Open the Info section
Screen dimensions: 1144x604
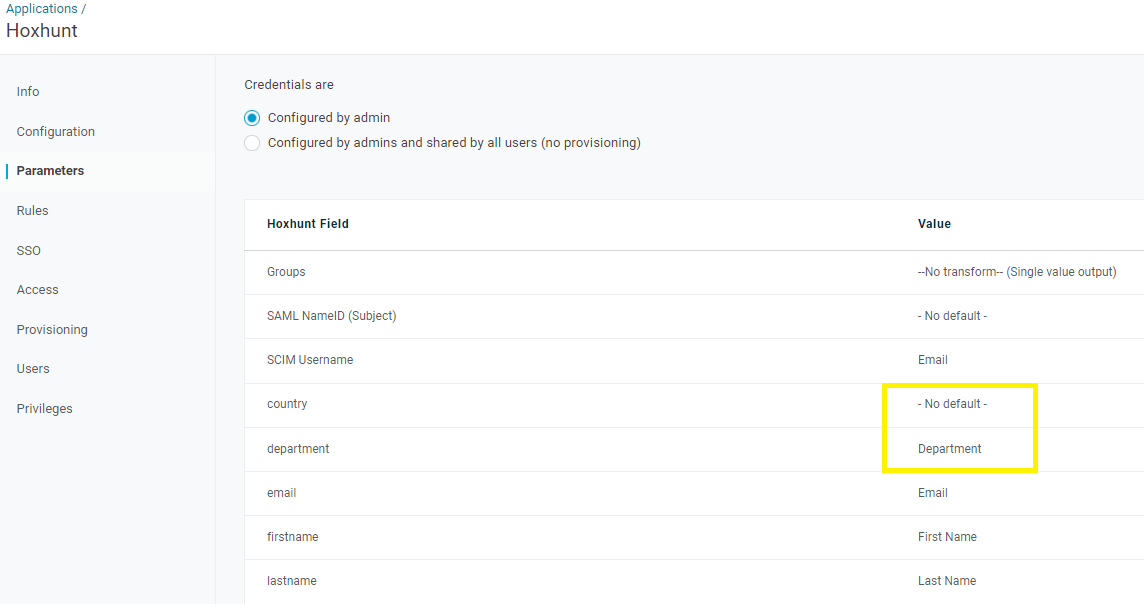pyautogui.click(x=28, y=91)
